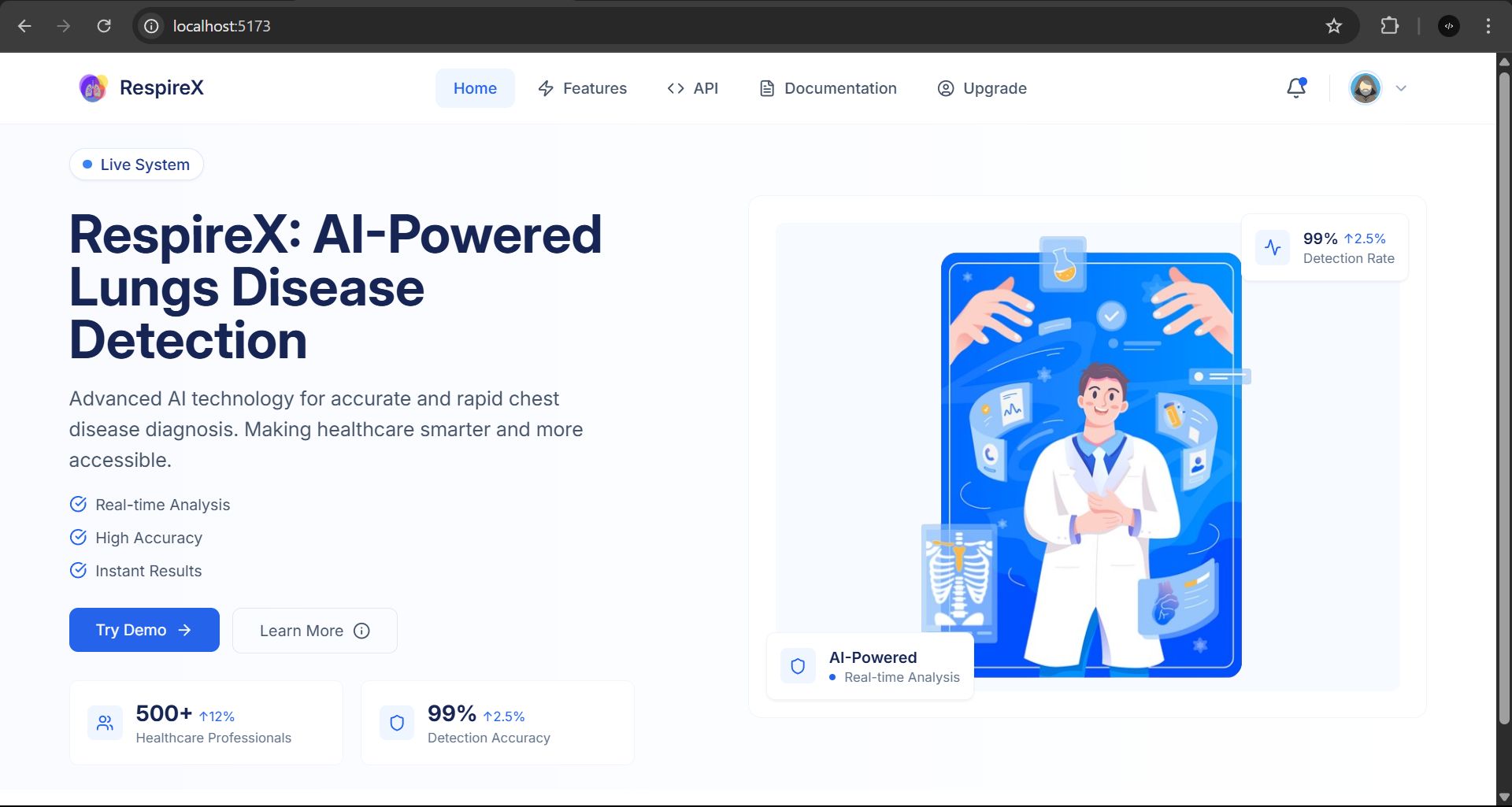
Task: Open the Documentation nav item
Action: pos(828,88)
